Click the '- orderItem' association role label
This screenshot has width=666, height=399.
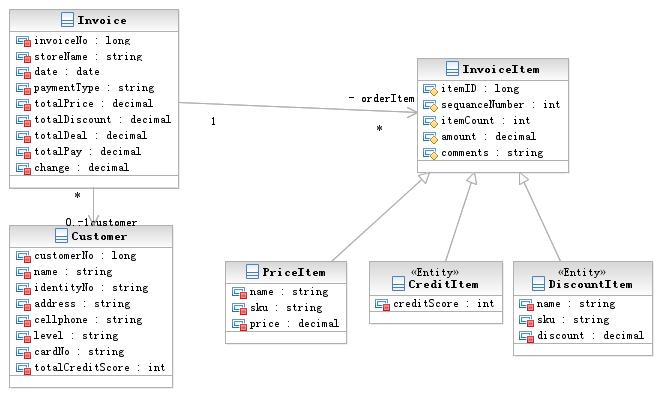(381, 99)
